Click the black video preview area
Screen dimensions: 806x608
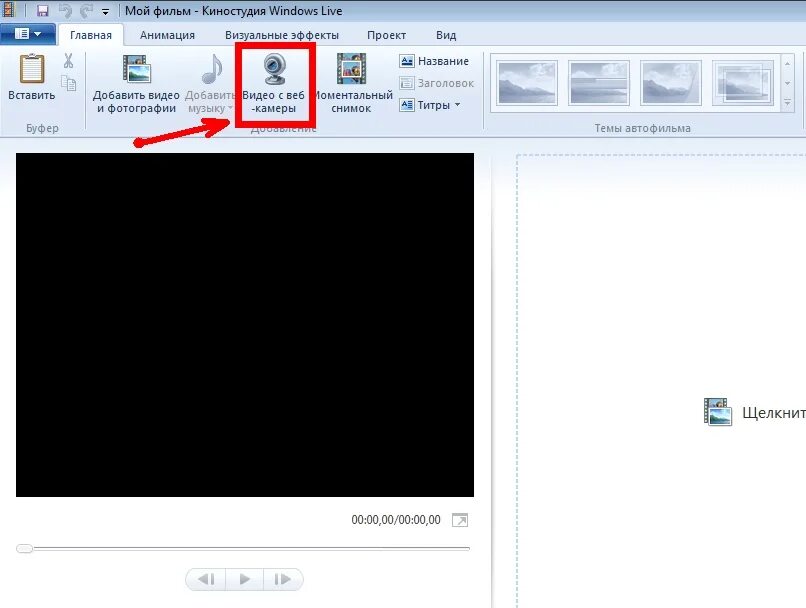tap(245, 325)
